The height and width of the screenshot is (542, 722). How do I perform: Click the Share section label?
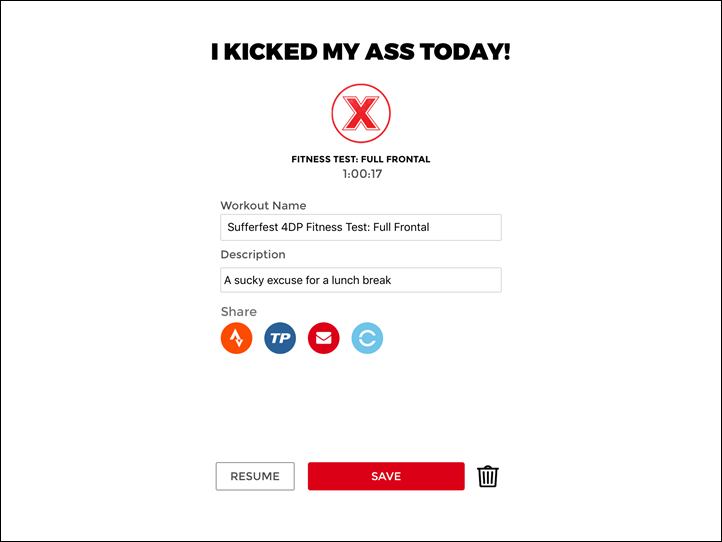click(x=239, y=312)
